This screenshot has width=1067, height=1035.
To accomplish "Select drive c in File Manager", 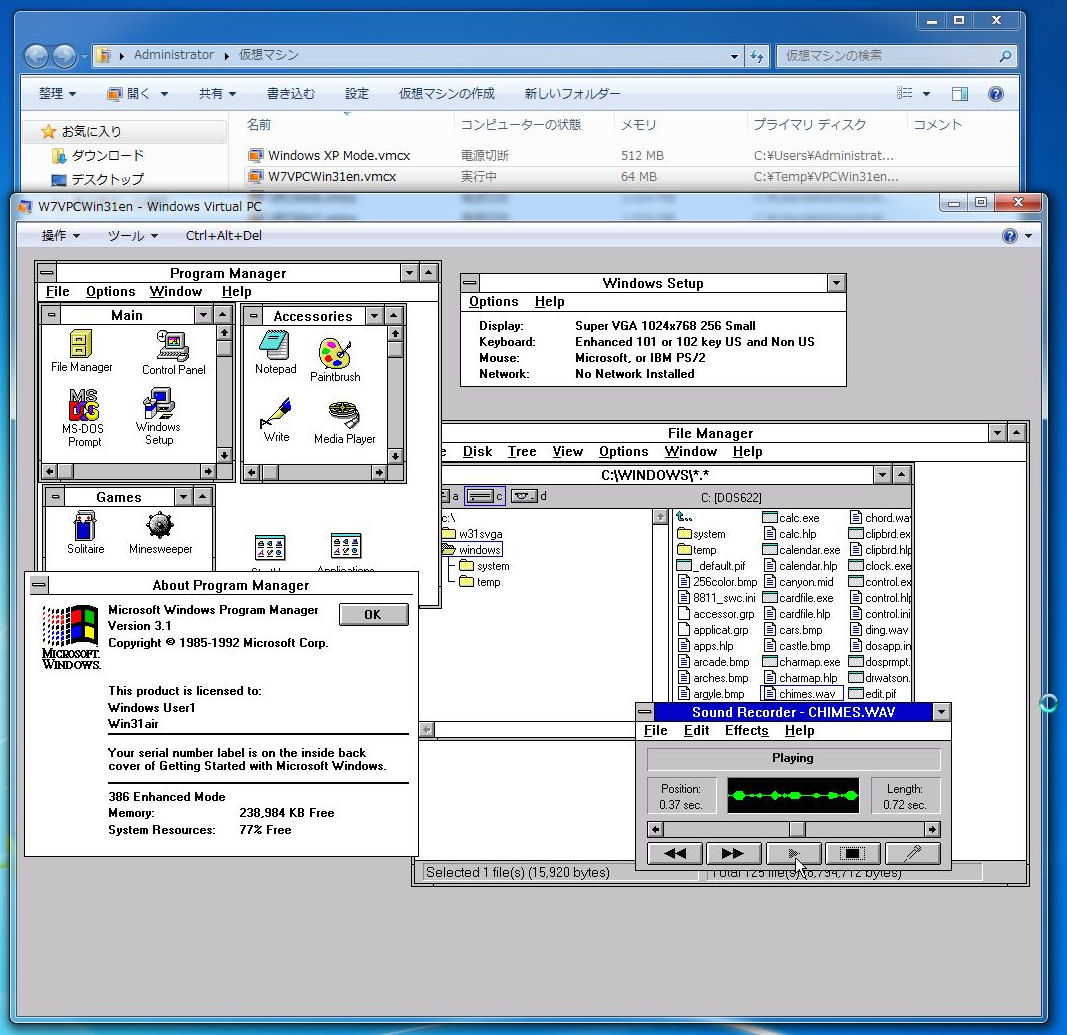I will click(485, 497).
